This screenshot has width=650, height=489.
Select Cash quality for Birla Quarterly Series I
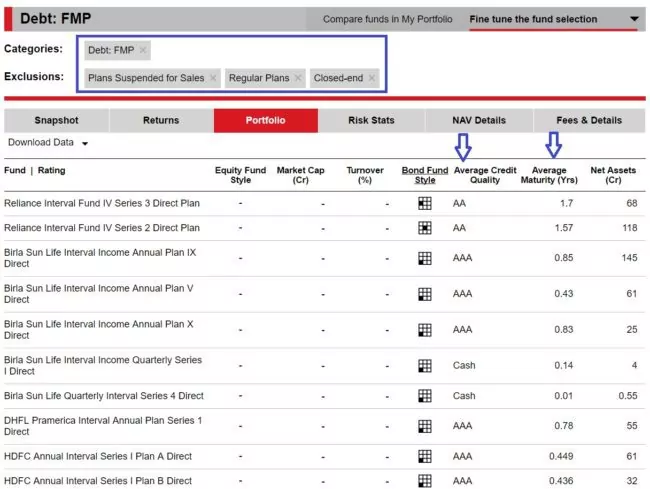click(464, 366)
